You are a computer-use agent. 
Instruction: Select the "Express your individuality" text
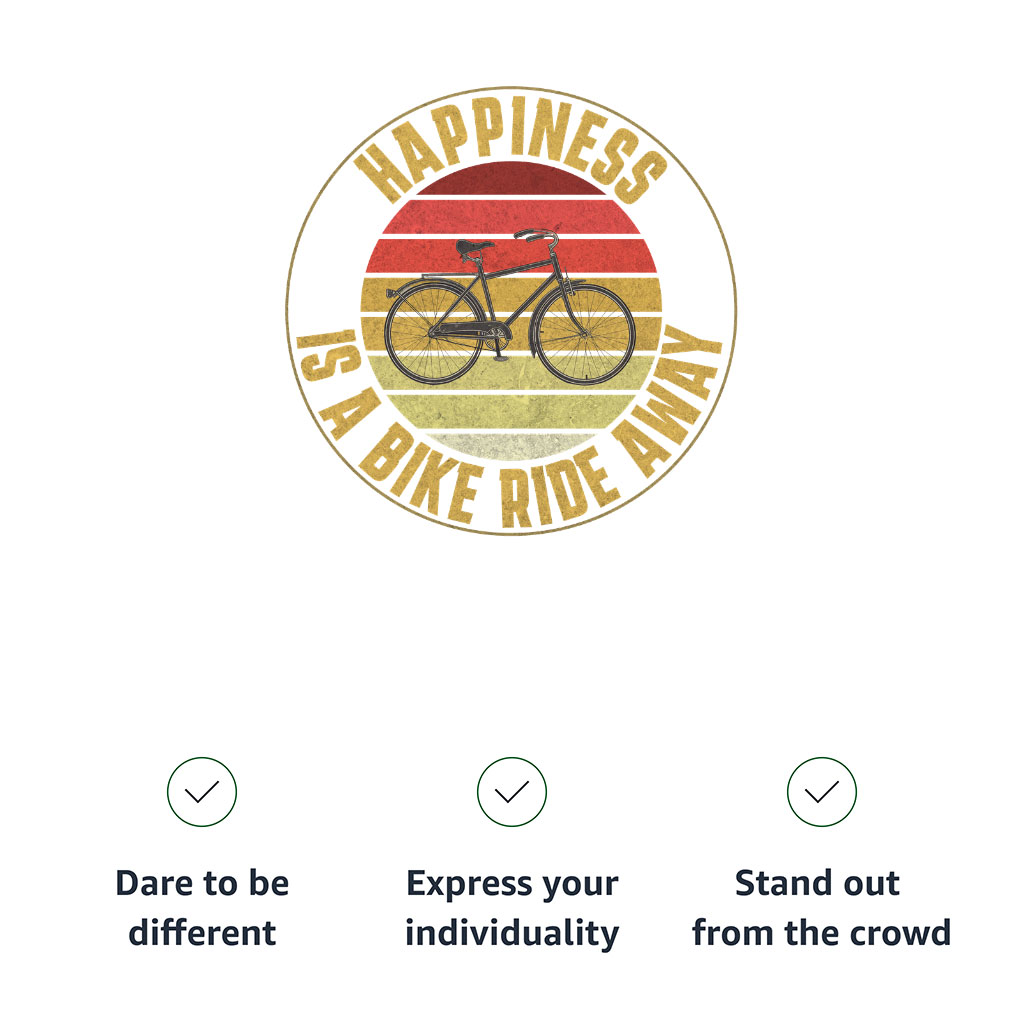[x=512, y=908]
